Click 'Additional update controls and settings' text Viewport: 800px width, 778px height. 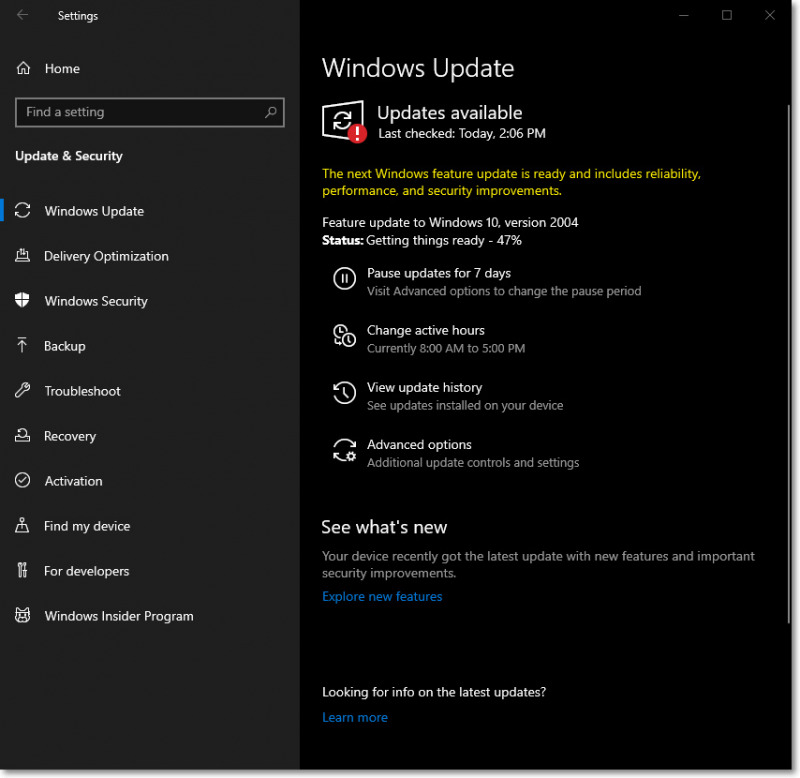(473, 462)
